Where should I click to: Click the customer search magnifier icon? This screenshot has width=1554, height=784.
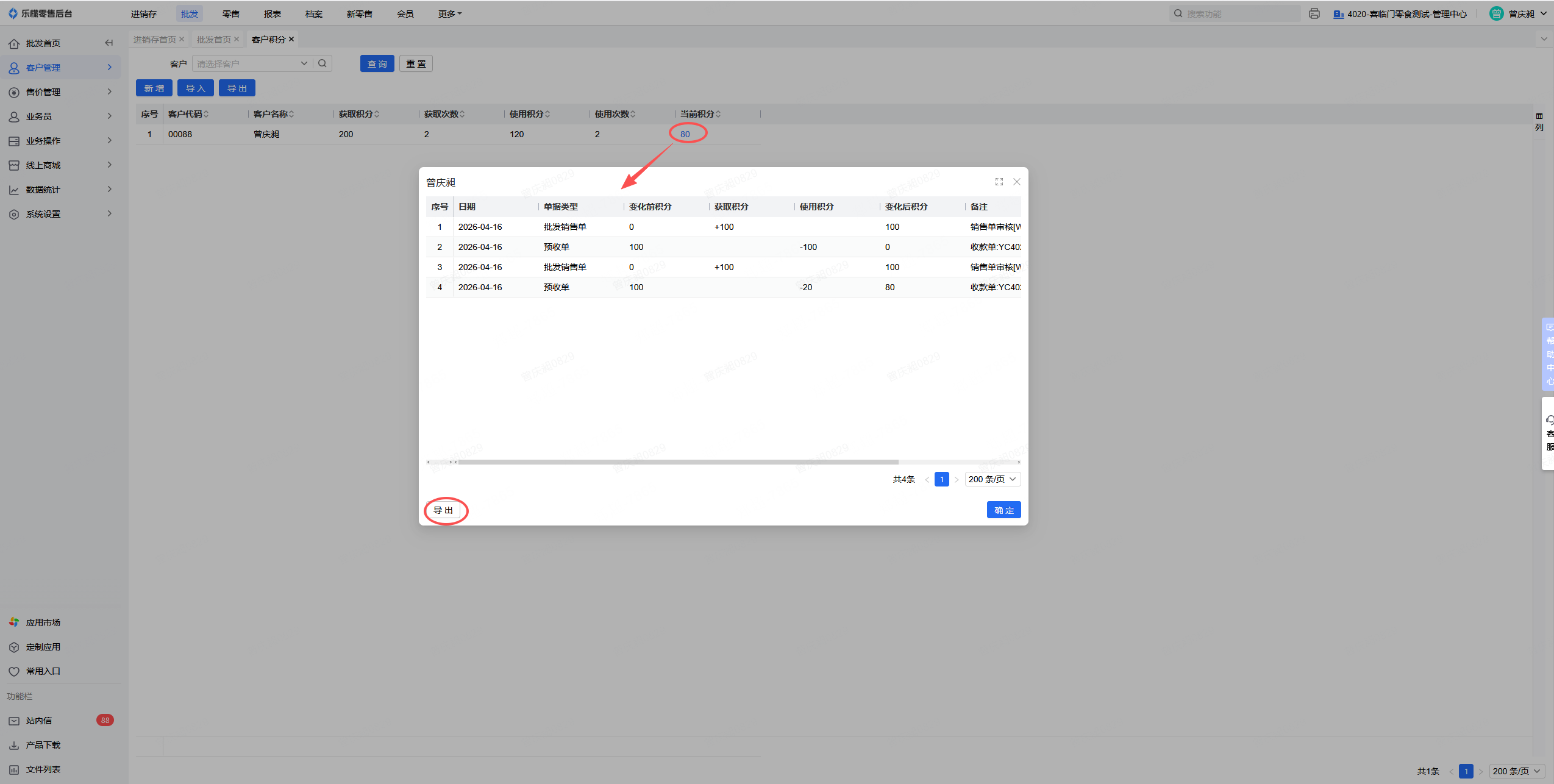click(323, 63)
